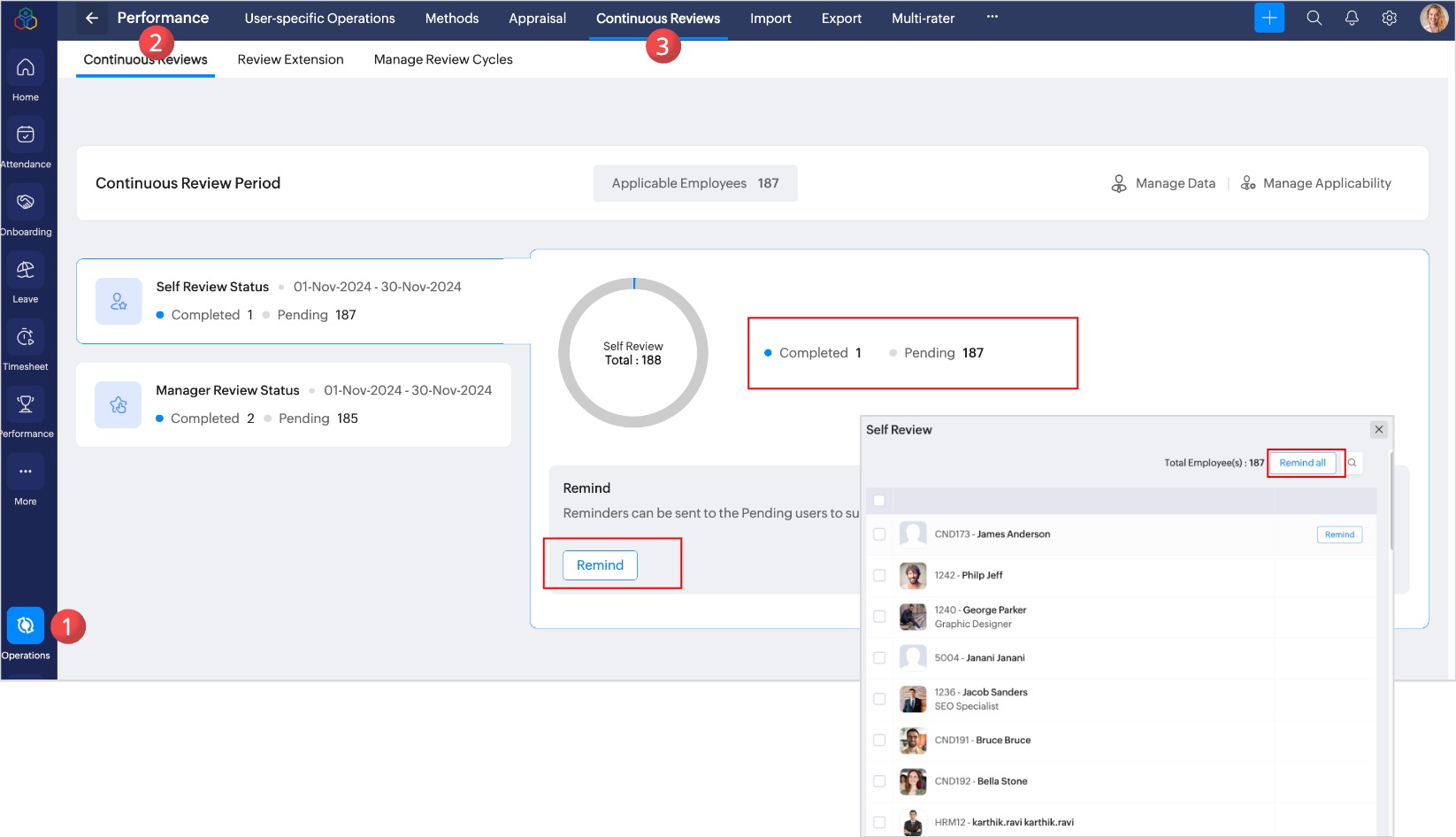The width and height of the screenshot is (1456, 837).
Task: Open the Timesheet sidebar icon
Action: [x=26, y=338]
